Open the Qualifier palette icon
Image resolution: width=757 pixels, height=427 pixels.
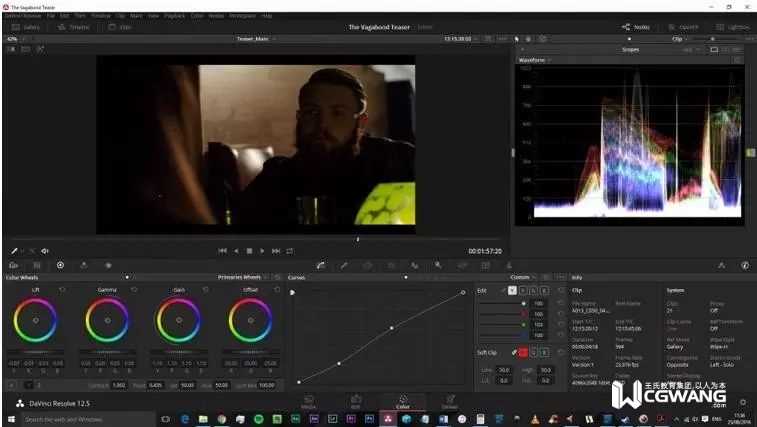[x=344, y=265]
